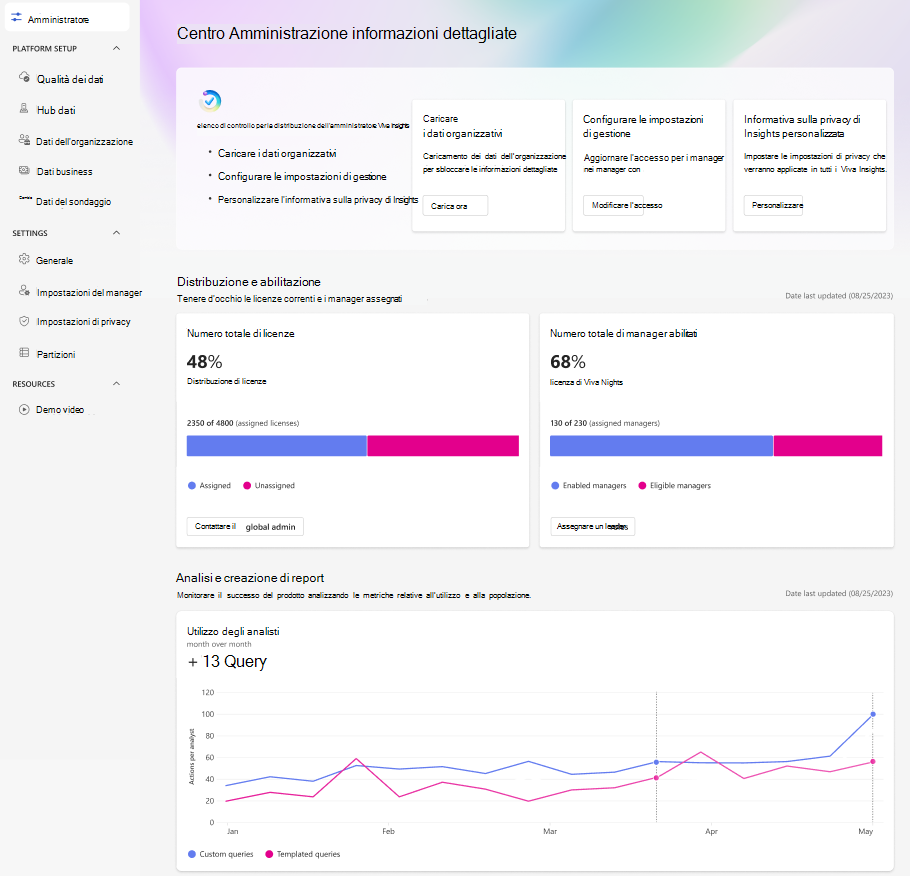
Task: Click the blue data point before Apr
Action: point(656,762)
